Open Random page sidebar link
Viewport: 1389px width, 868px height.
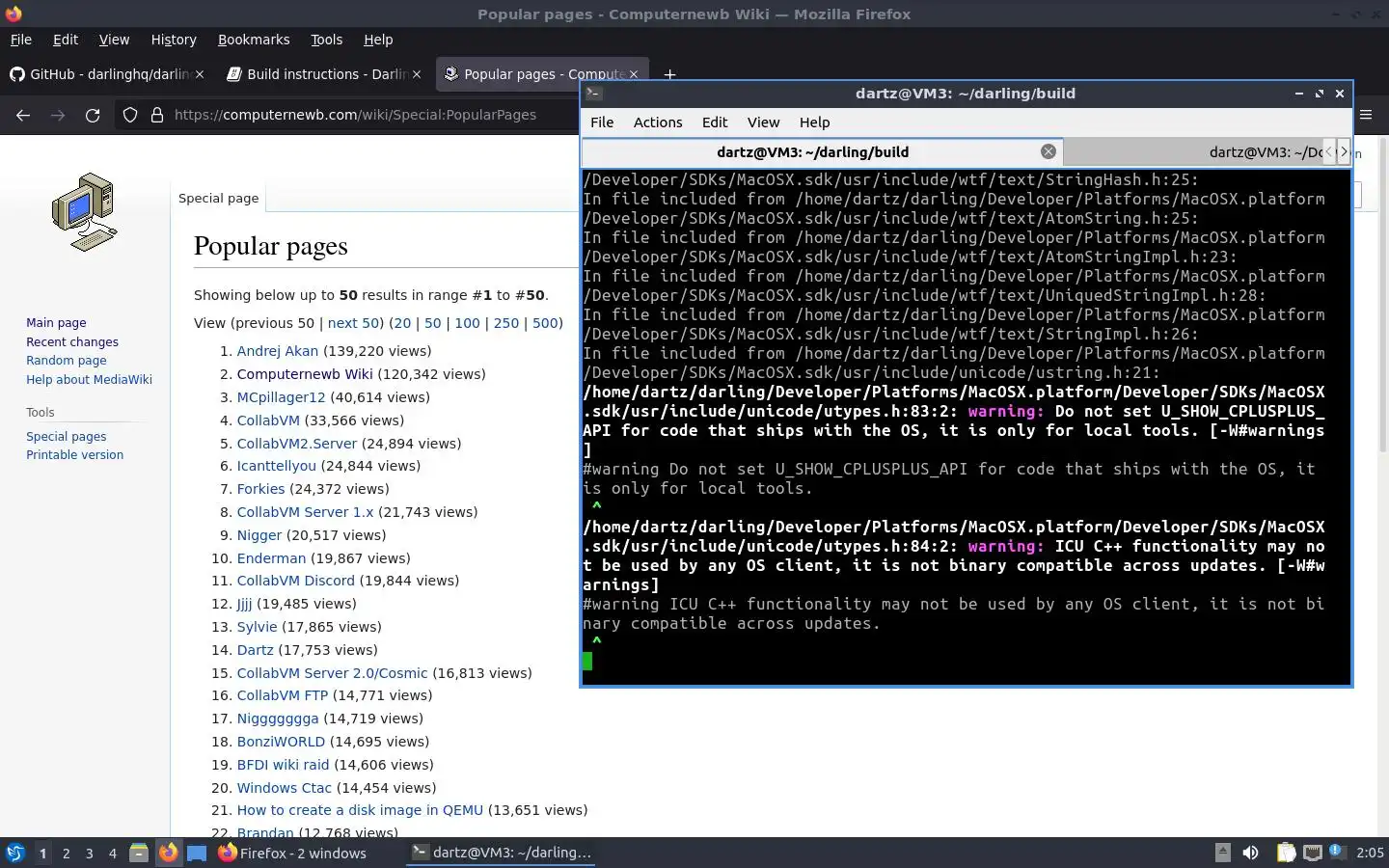pyautogui.click(x=67, y=361)
